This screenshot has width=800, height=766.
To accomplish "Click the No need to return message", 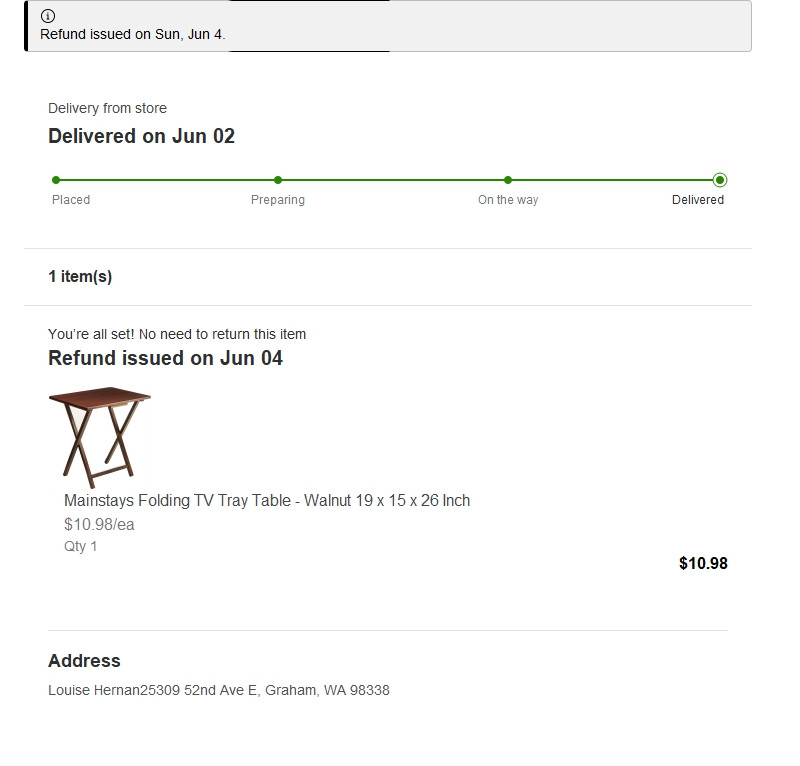I will coord(177,334).
